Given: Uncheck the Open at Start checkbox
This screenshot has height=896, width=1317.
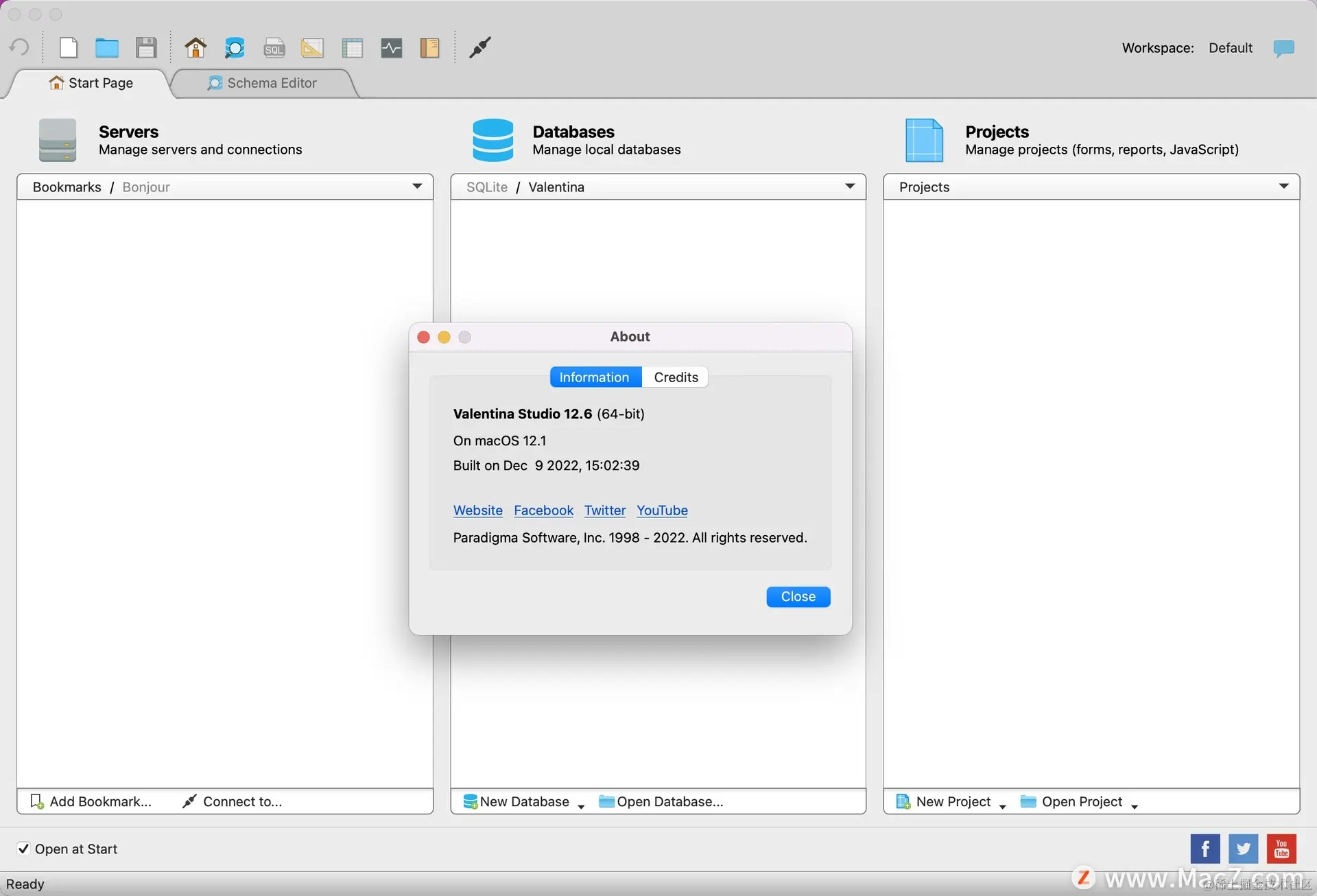Looking at the screenshot, I should coord(23,849).
